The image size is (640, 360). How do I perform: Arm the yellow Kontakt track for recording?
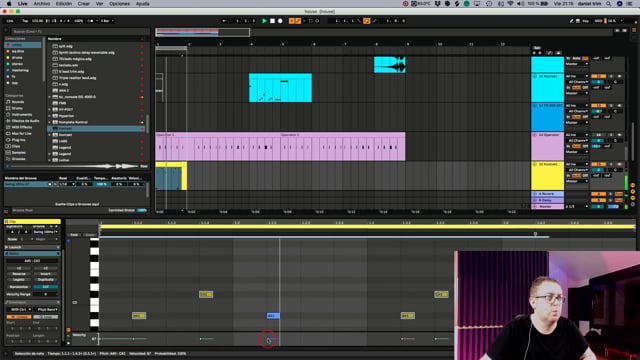pos(619,164)
